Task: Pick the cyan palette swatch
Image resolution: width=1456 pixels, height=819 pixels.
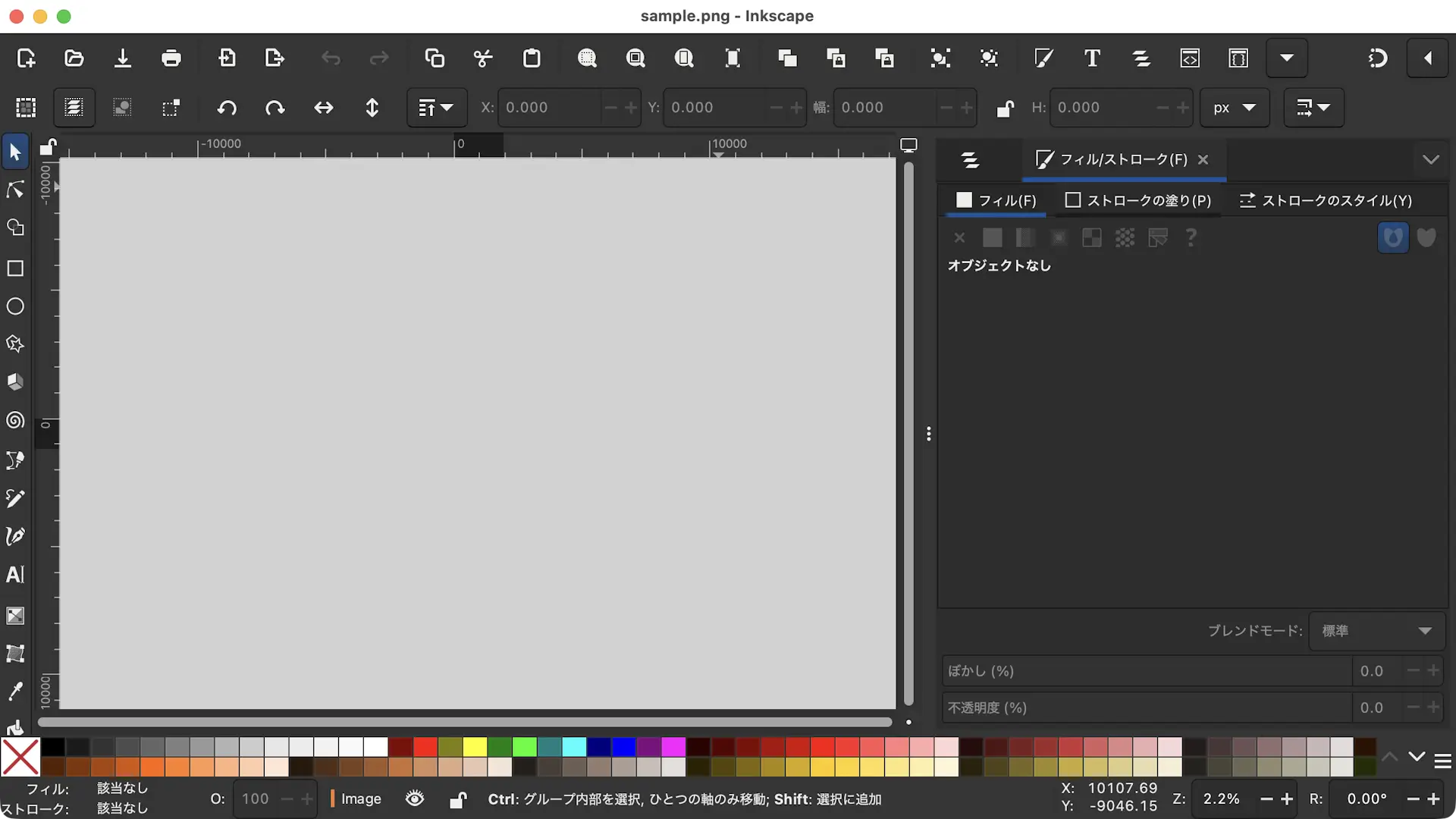Action: [x=574, y=747]
